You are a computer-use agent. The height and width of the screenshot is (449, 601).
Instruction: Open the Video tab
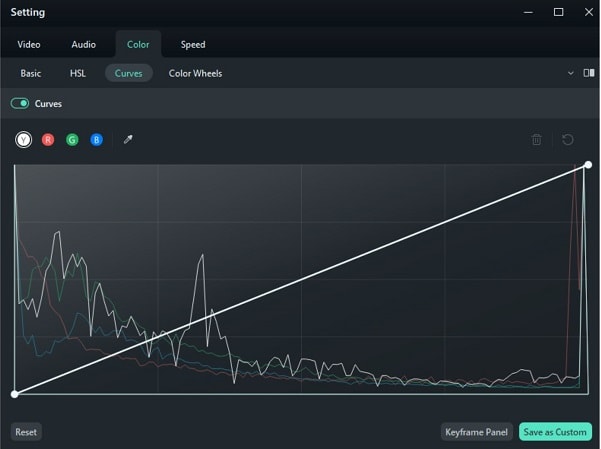tap(29, 44)
